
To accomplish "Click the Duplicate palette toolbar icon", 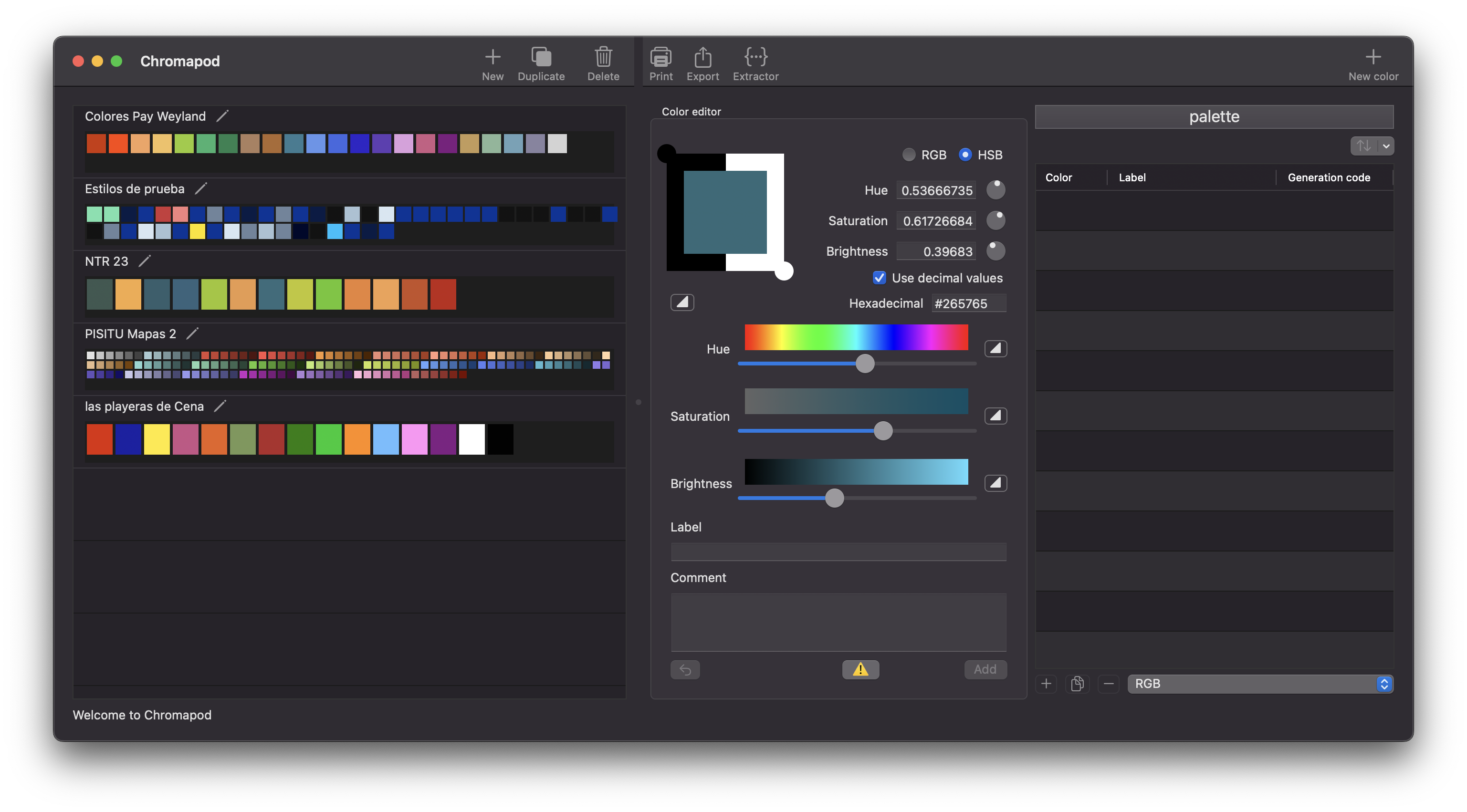I will [x=540, y=58].
